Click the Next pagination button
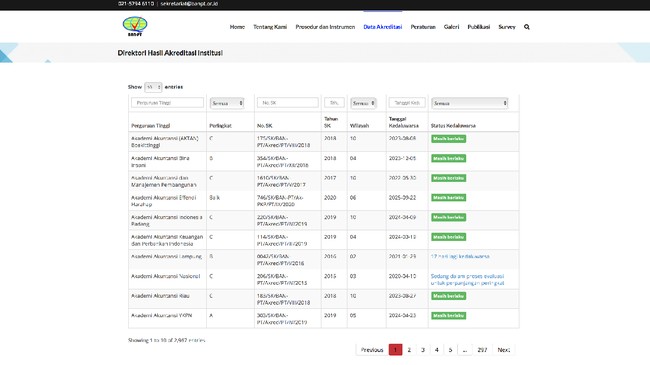The width and height of the screenshot is (650, 365). coord(504,350)
